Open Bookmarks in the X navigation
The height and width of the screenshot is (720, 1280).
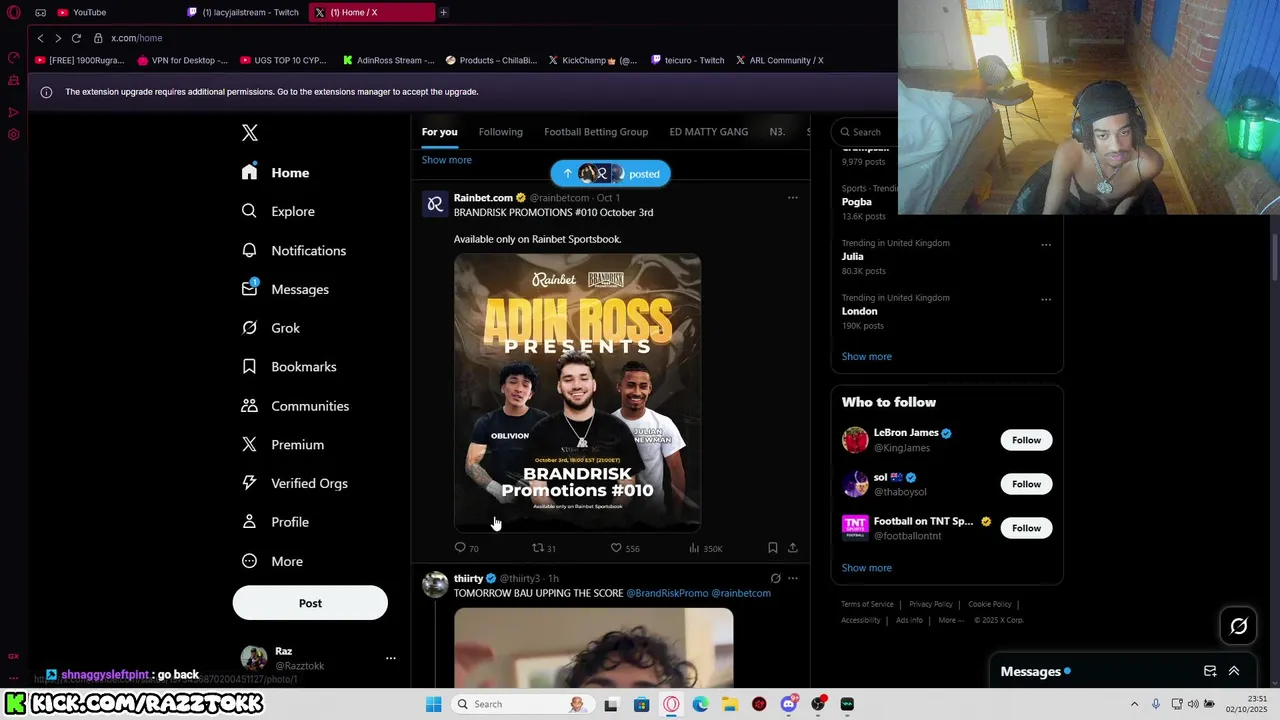pyautogui.click(x=289, y=367)
